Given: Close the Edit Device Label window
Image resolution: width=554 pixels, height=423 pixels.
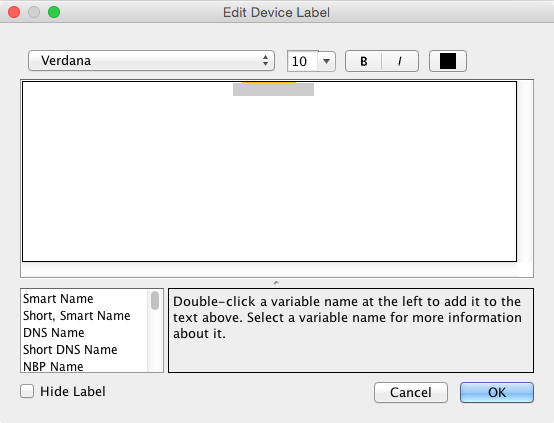Looking at the screenshot, I should pos(14,12).
